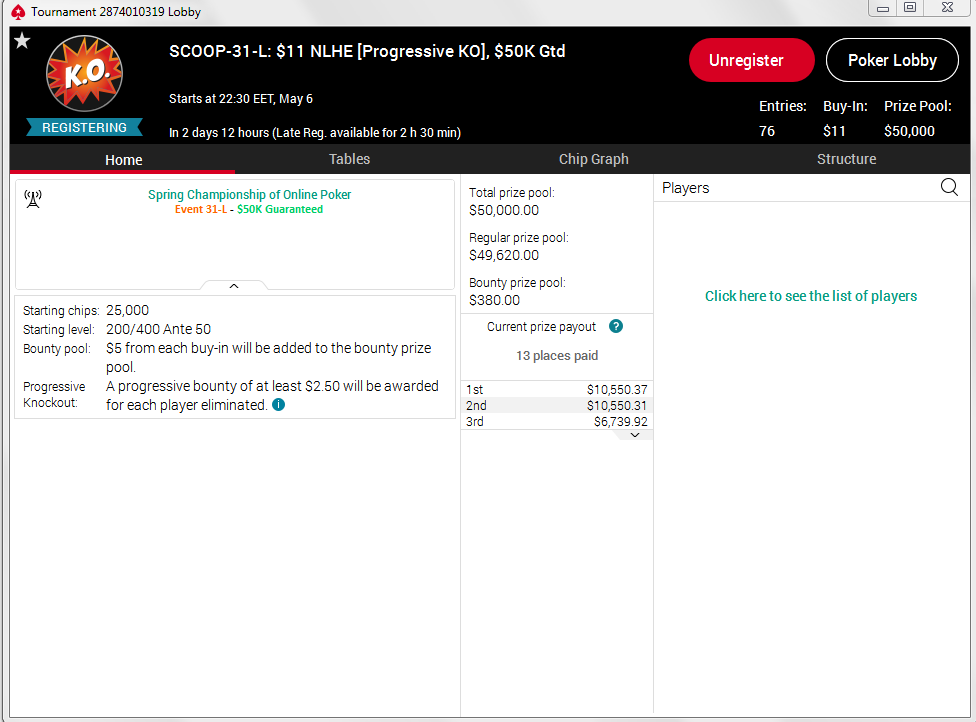976x722 pixels.
Task: Switch to the Home tab
Action: 123,160
